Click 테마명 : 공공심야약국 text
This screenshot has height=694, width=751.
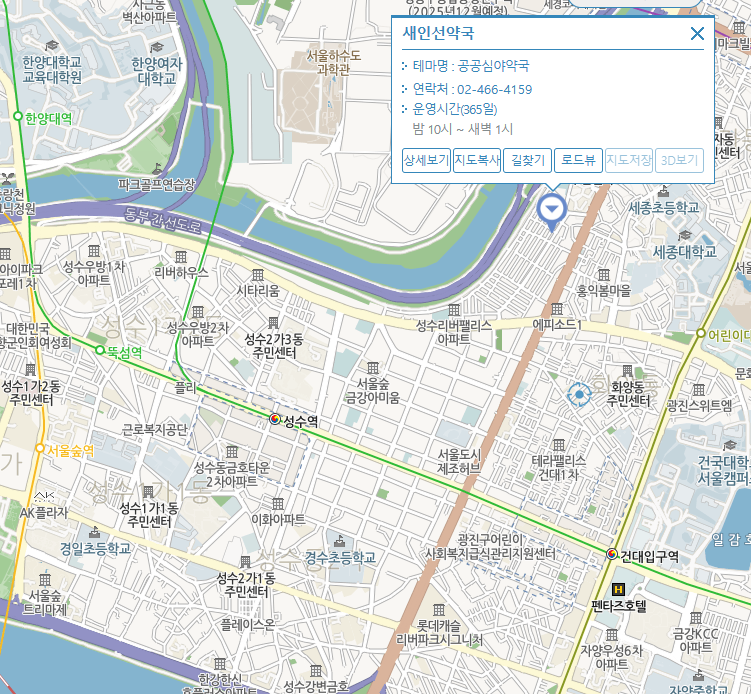(471, 66)
